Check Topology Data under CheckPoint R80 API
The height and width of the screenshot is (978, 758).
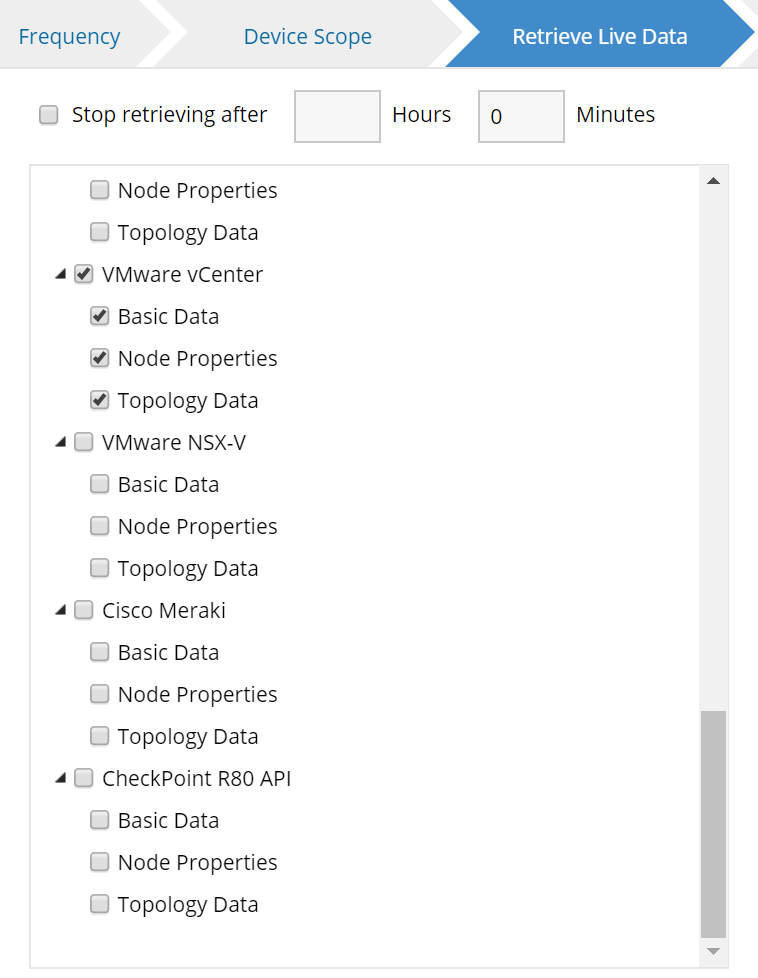tap(100, 904)
